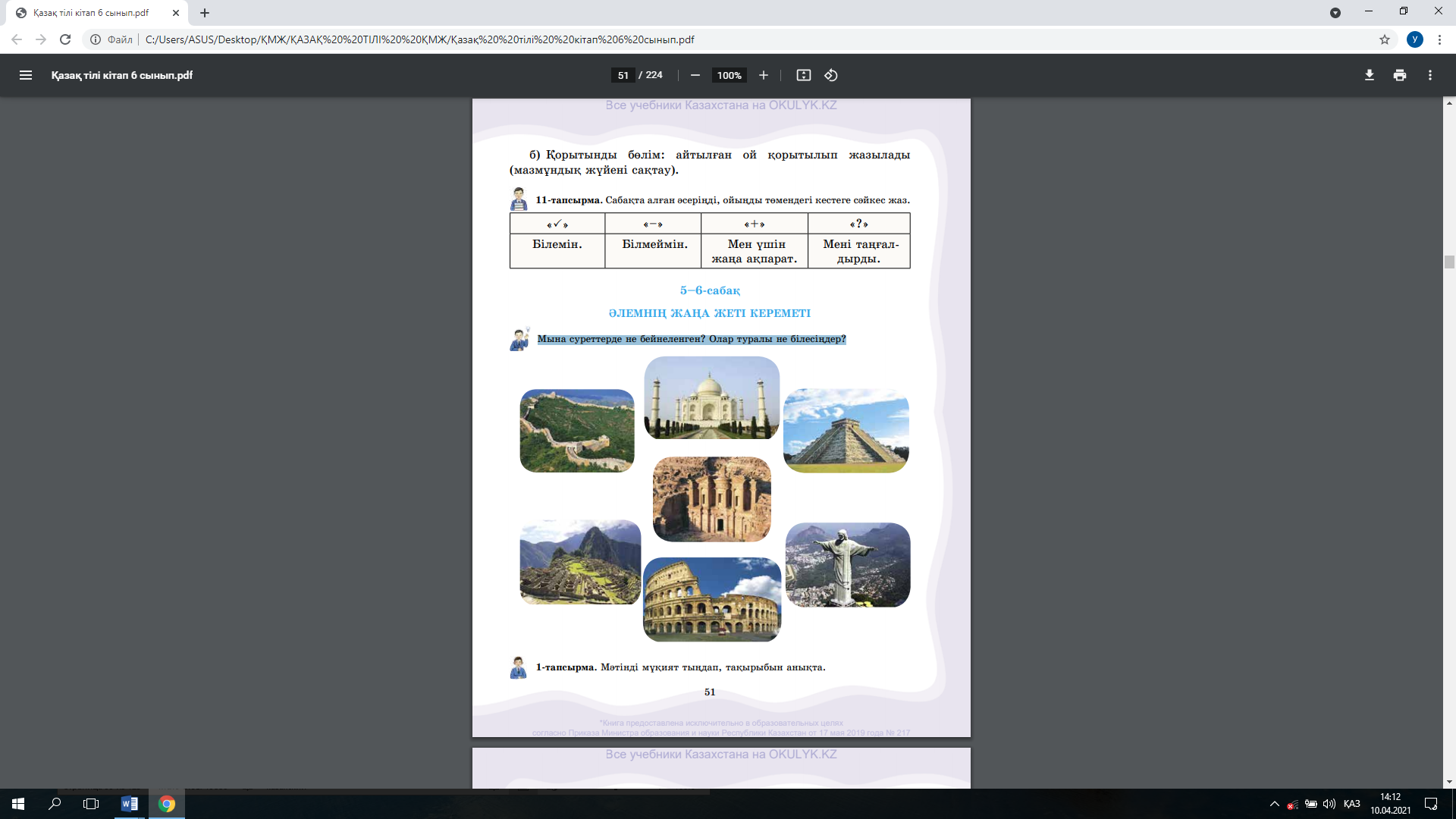Bookmark this page with the star icon
The height and width of the screenshot is (819, 1456).
coord(1385,39)
